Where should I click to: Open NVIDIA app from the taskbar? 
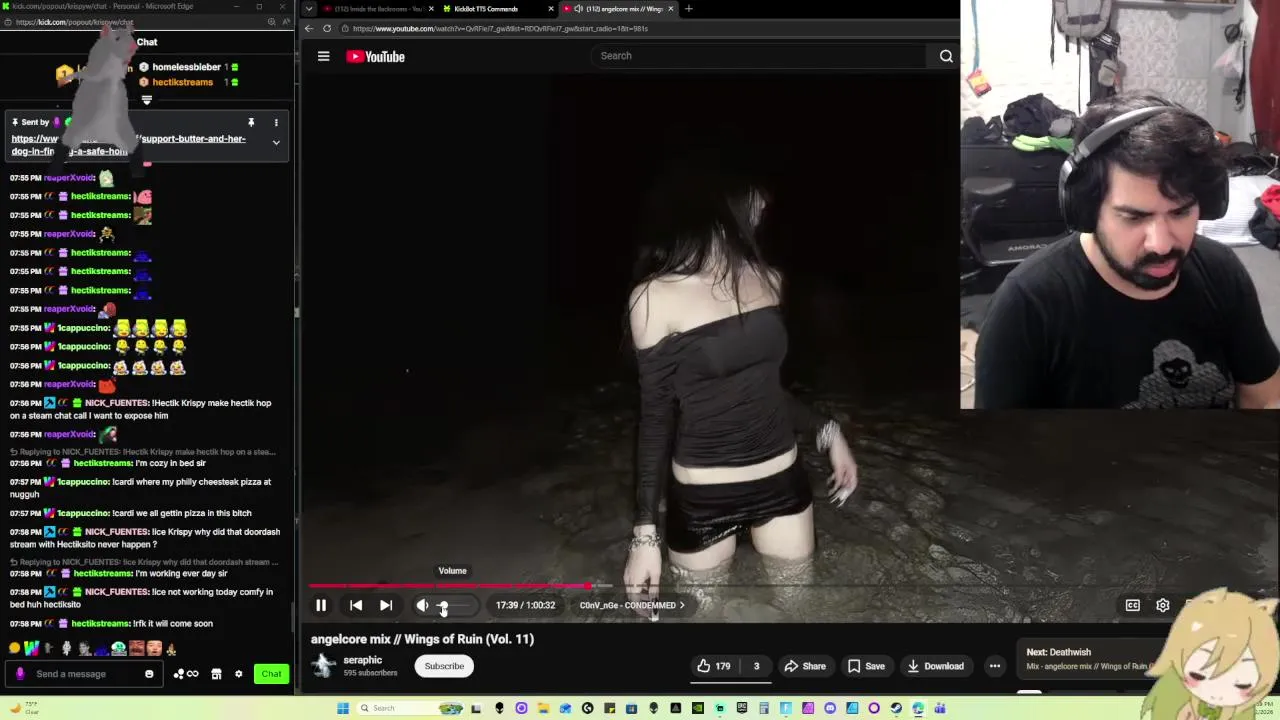tap(697, 708)
